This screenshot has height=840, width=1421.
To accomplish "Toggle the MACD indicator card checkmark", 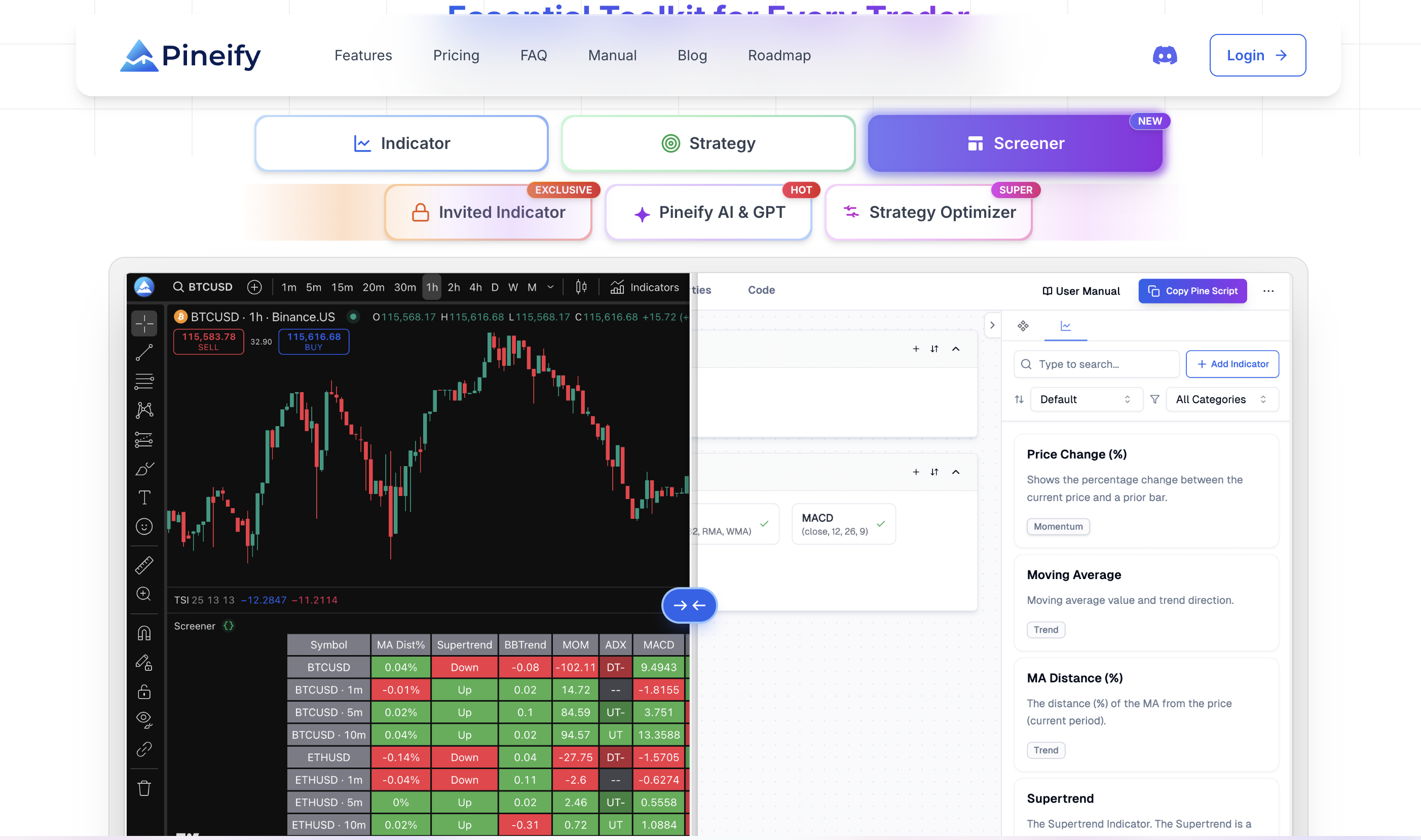I will point(880,523).
